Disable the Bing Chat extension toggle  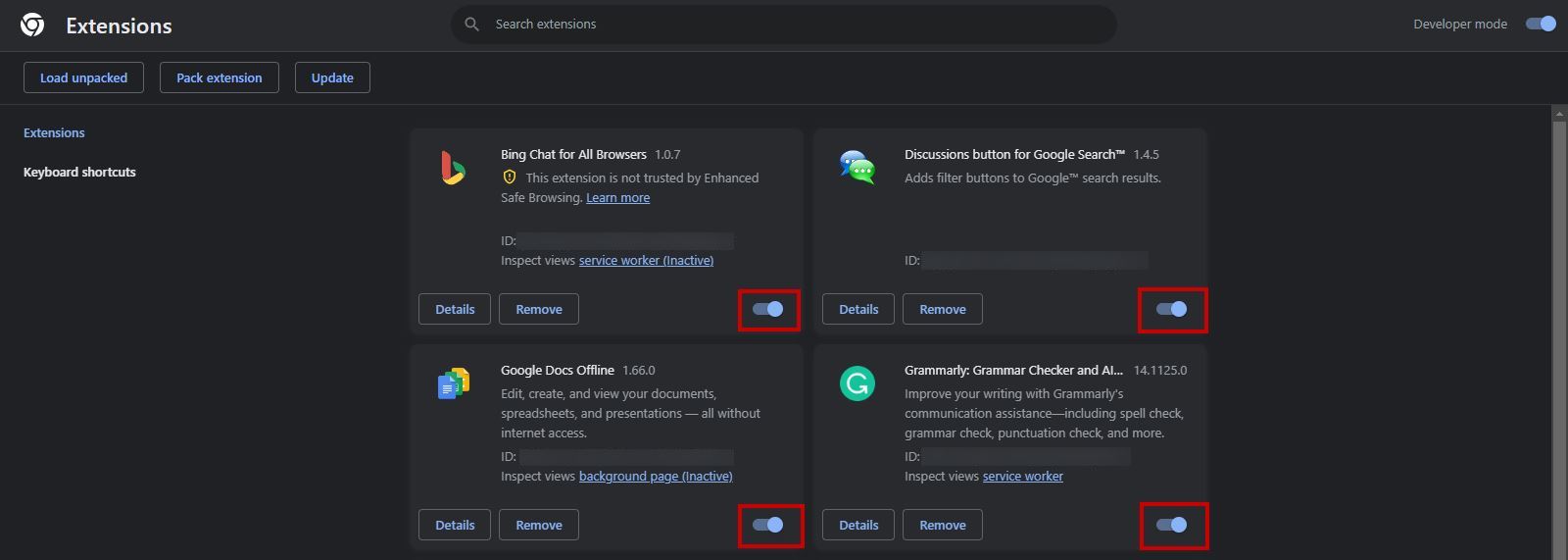tap(768, 309)
